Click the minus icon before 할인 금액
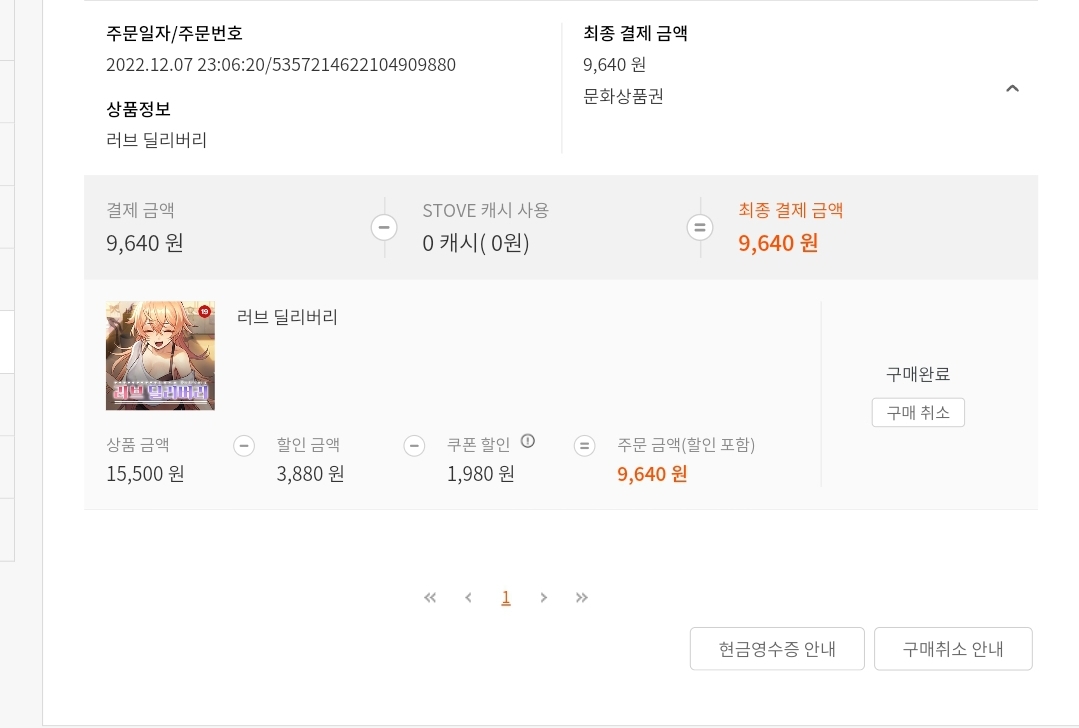The height and width of the screenshot is (728, 1079). pos(244,446)
